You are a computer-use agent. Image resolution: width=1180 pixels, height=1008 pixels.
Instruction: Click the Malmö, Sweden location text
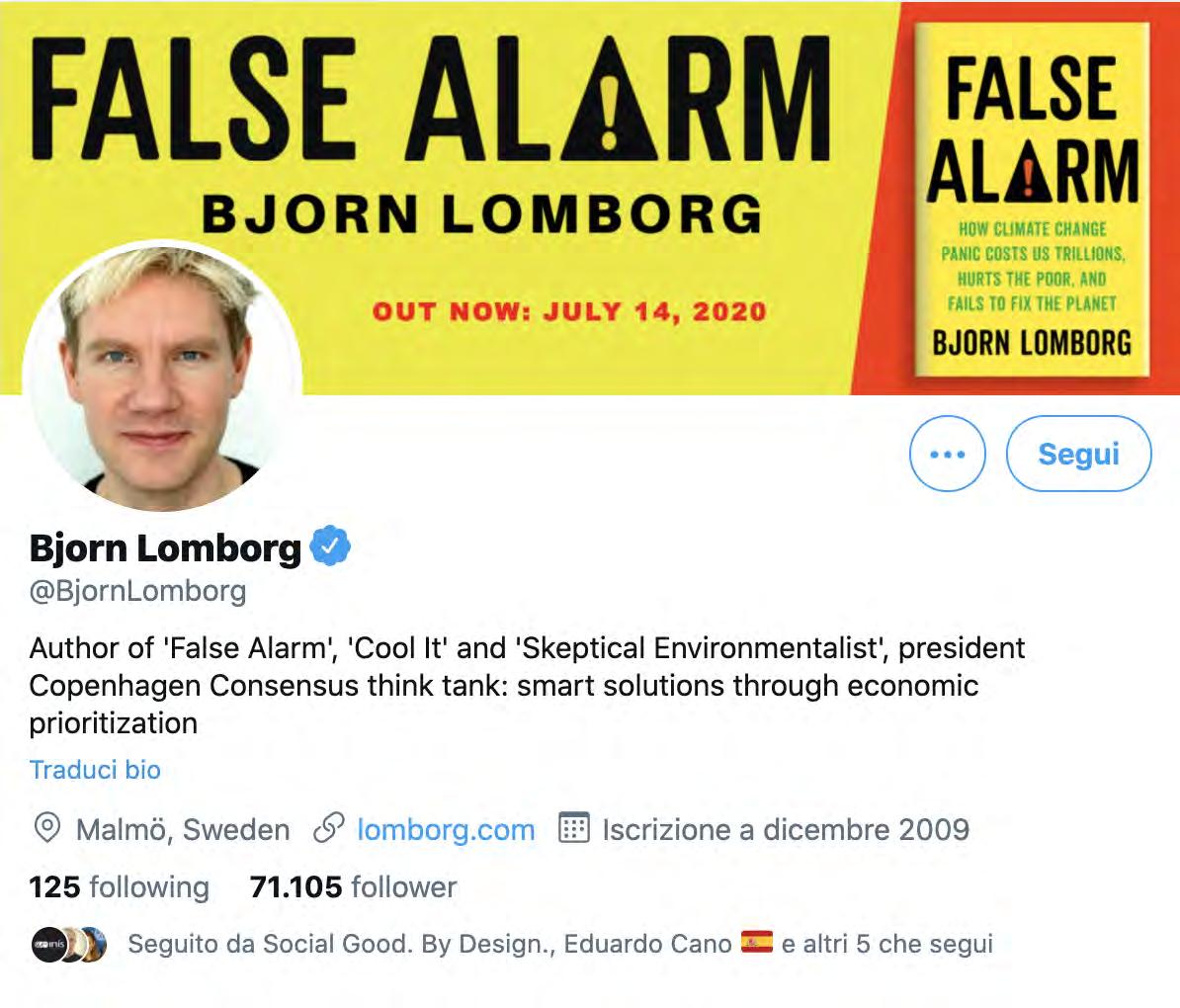click(x=183, y=829)
